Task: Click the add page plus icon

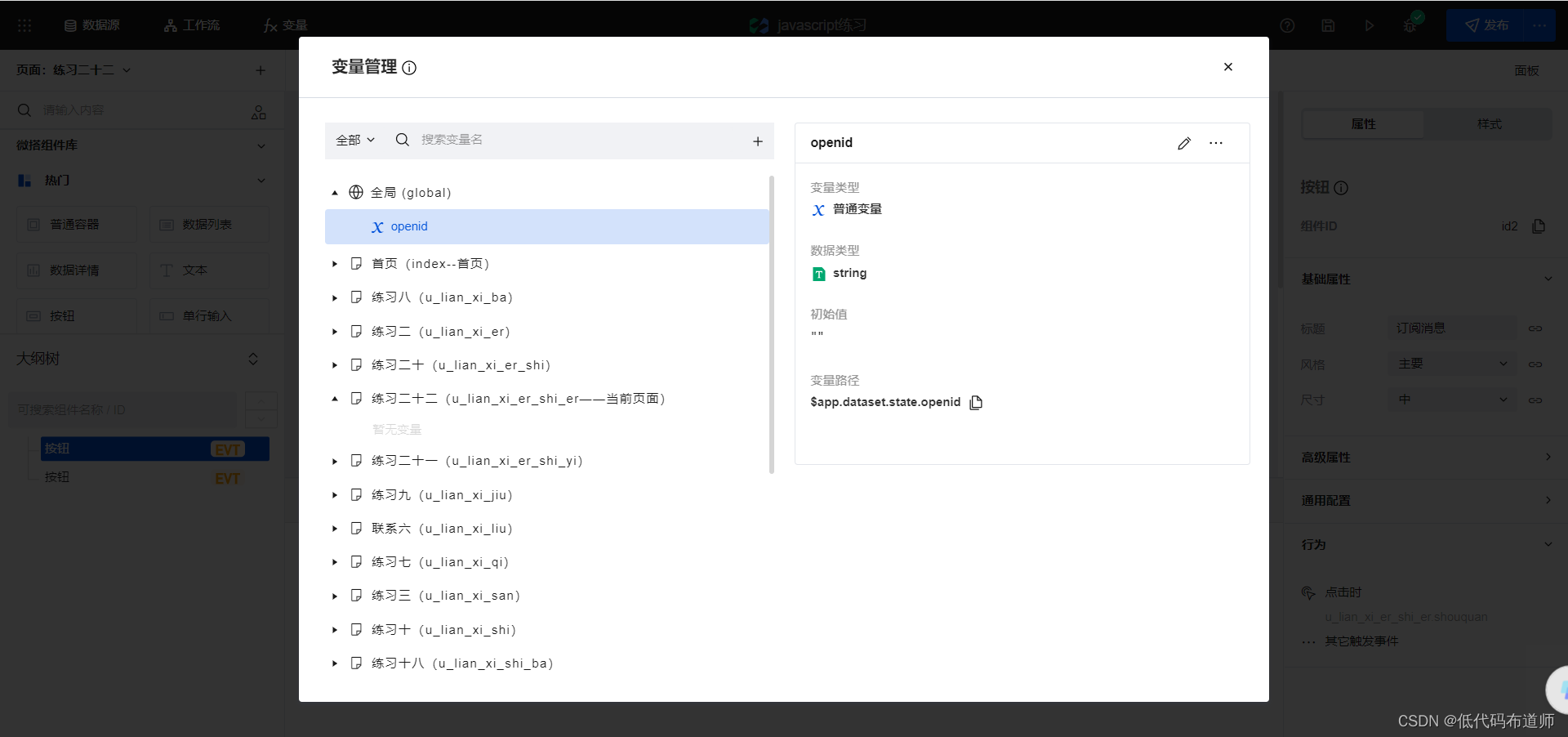Action: pyautogui.click(x=261, y=70)
